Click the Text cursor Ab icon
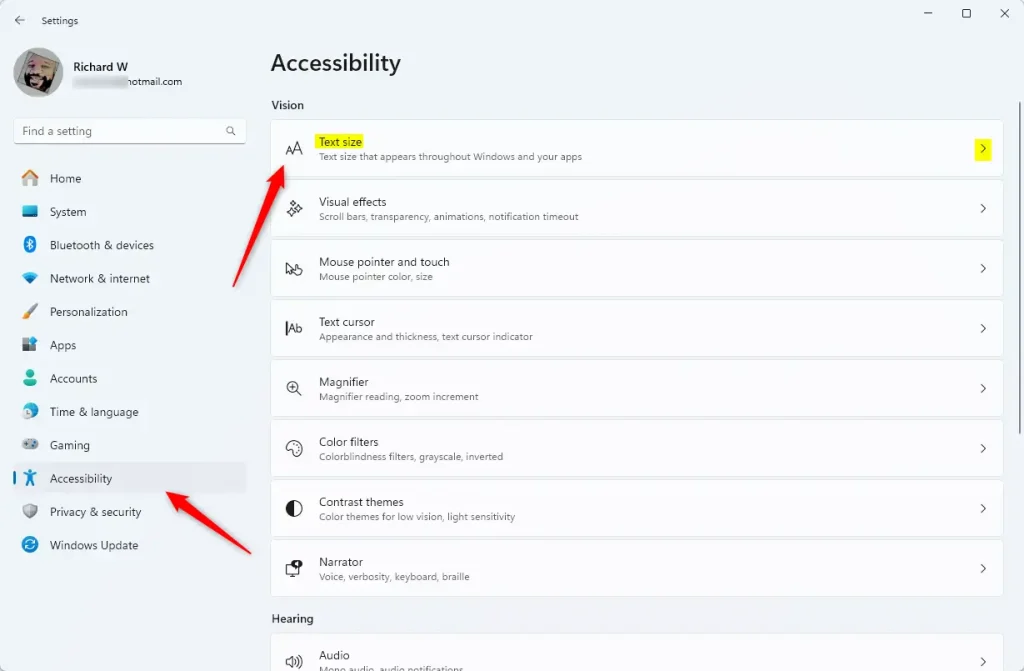 point(294,328)
